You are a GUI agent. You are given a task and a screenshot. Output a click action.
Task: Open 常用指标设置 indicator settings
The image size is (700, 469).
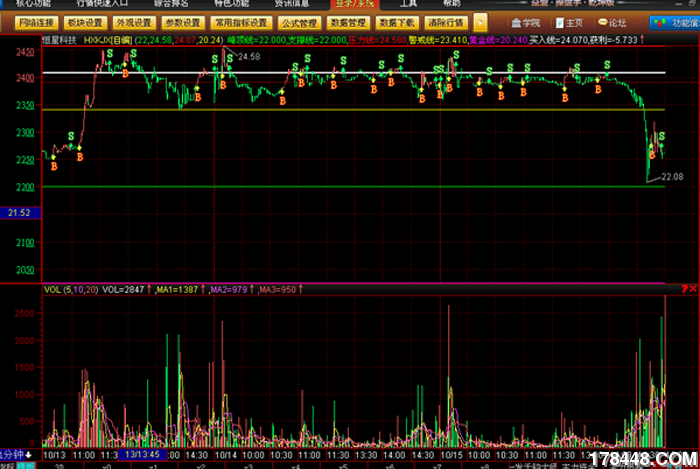240,21
